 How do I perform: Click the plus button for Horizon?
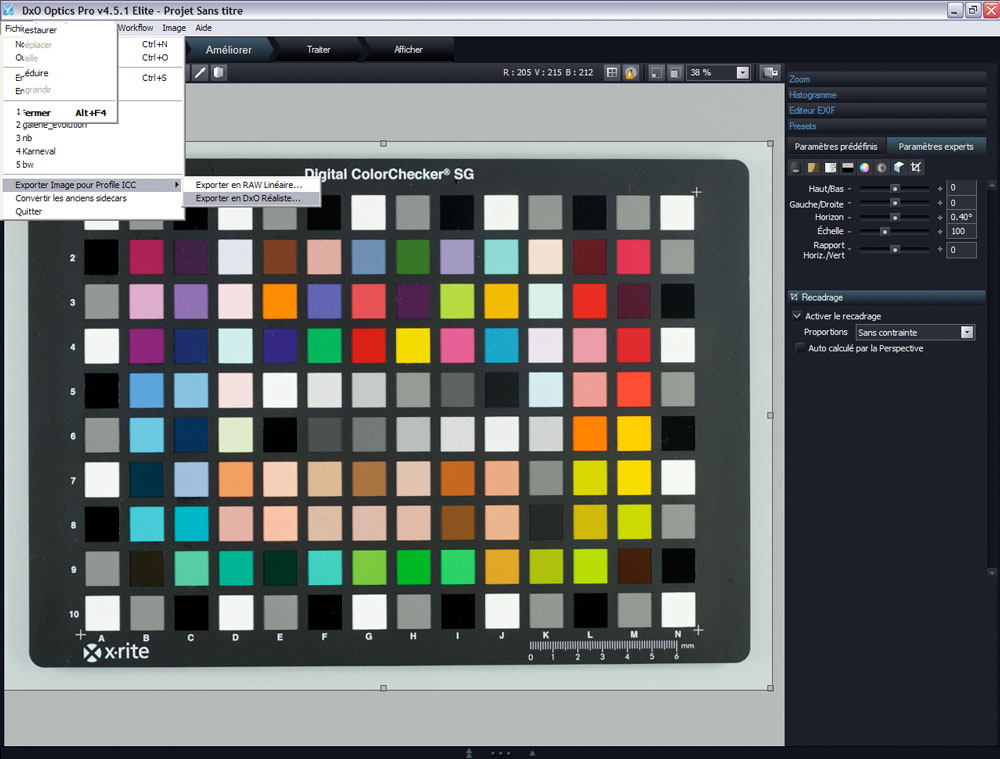[939, 217]
